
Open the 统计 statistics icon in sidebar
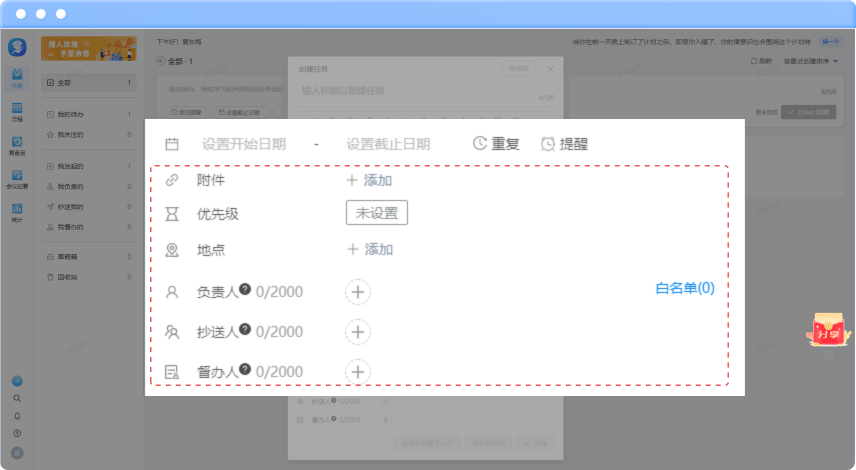click(x=17, y=210)
